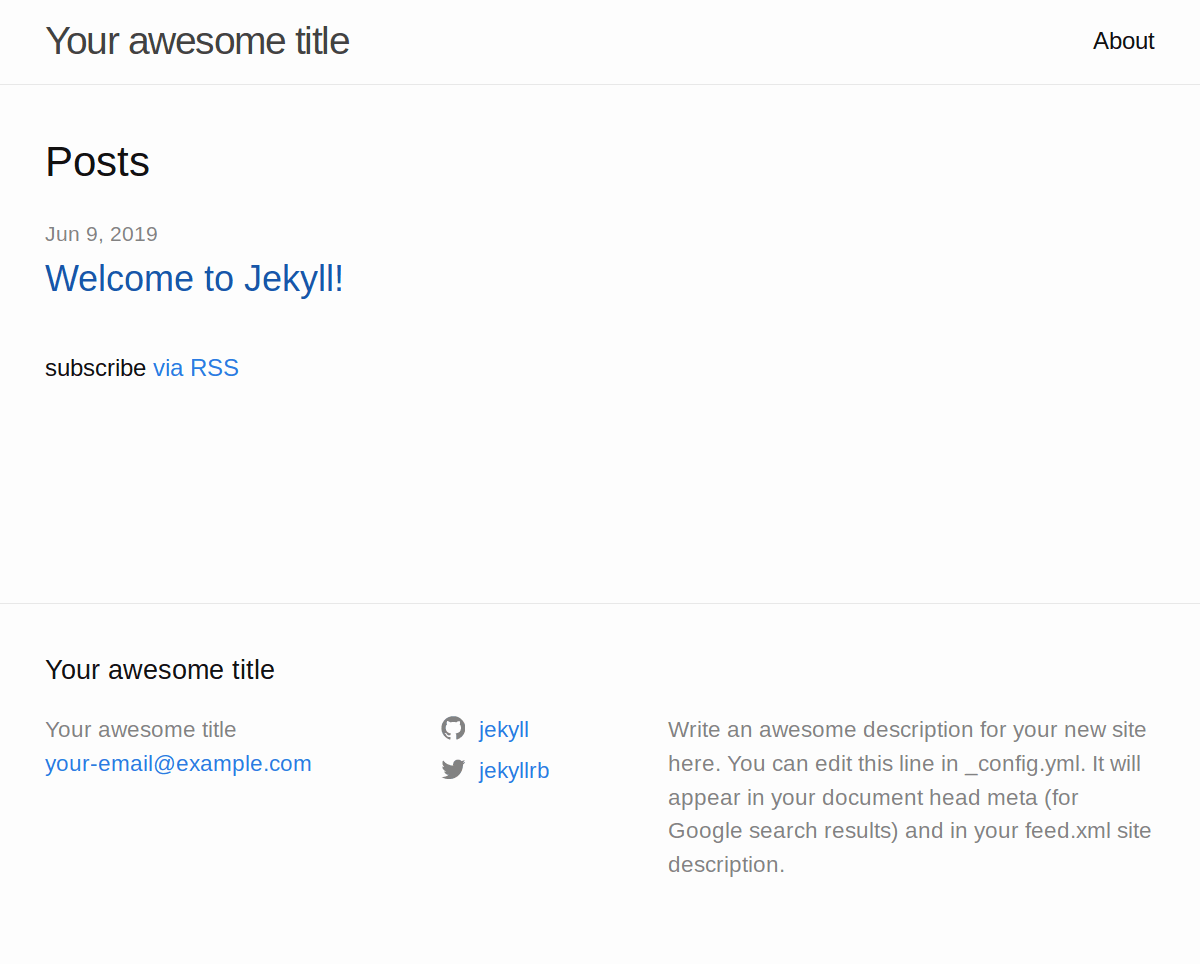
Task: Click the GitHub icon in the footer
Action: [x=453, y=728]
